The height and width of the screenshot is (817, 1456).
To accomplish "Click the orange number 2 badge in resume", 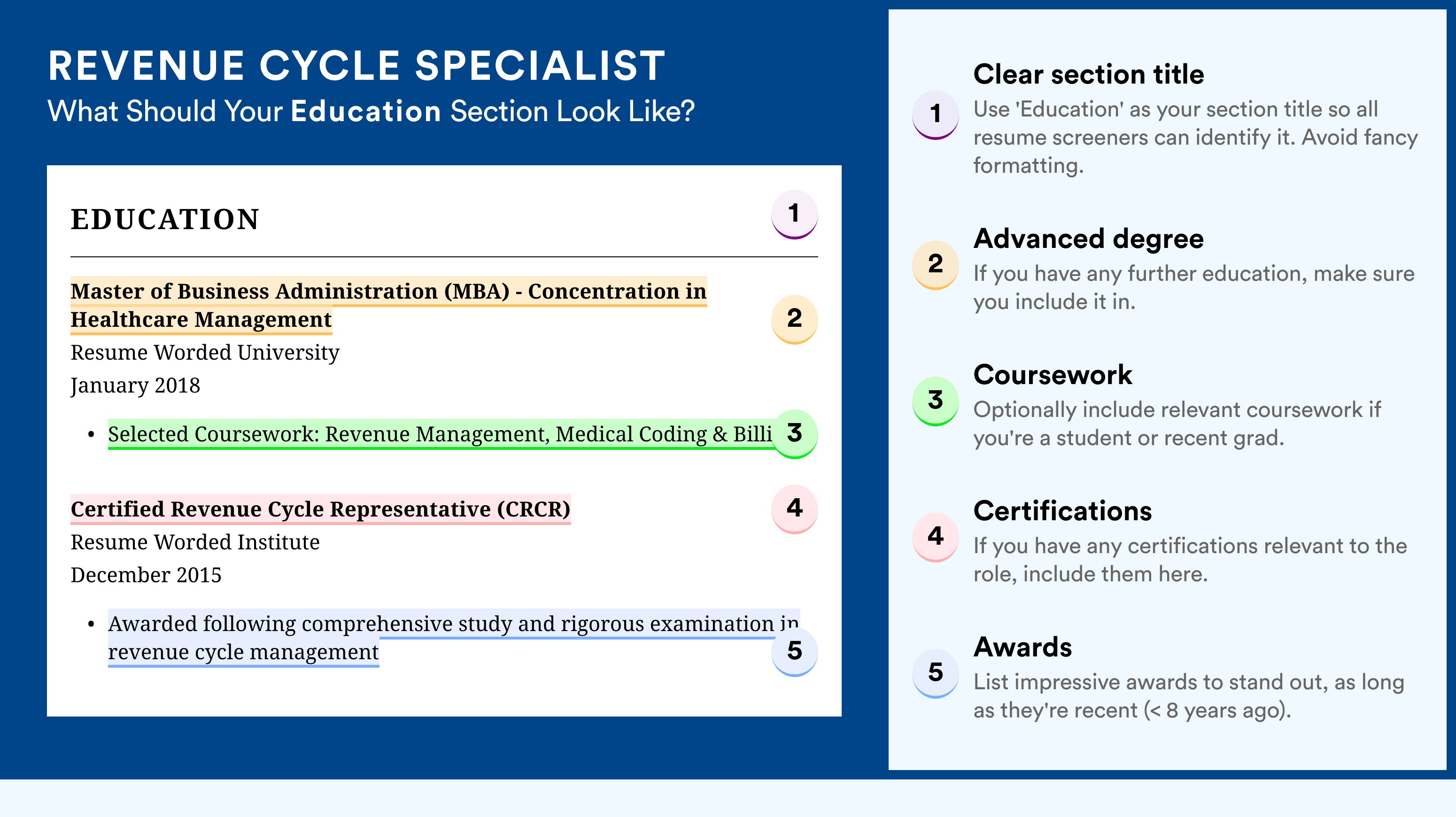I will click(x=794, y=319).
